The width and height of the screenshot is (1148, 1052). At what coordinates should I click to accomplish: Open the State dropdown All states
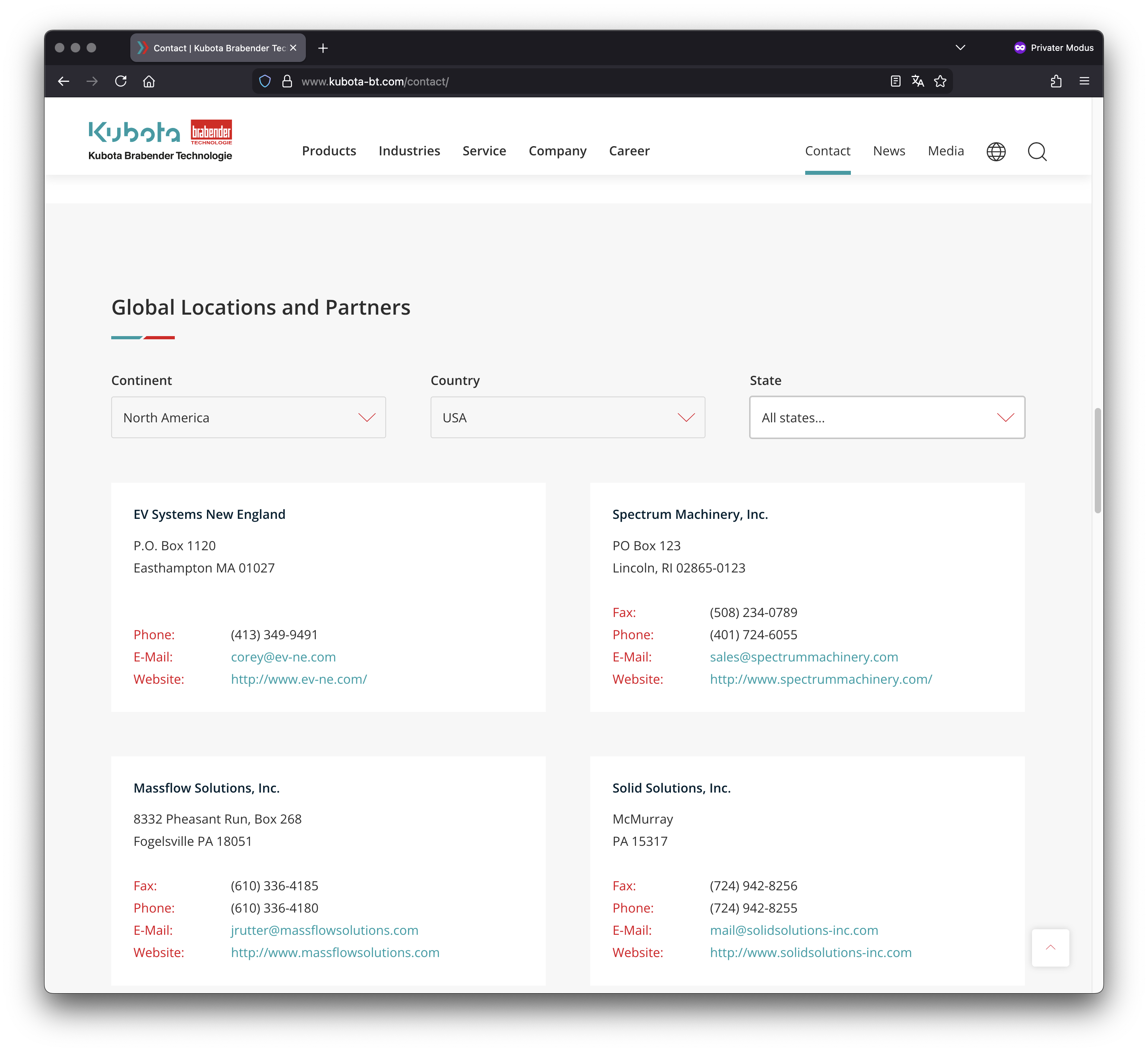click(x=887, y=418)
